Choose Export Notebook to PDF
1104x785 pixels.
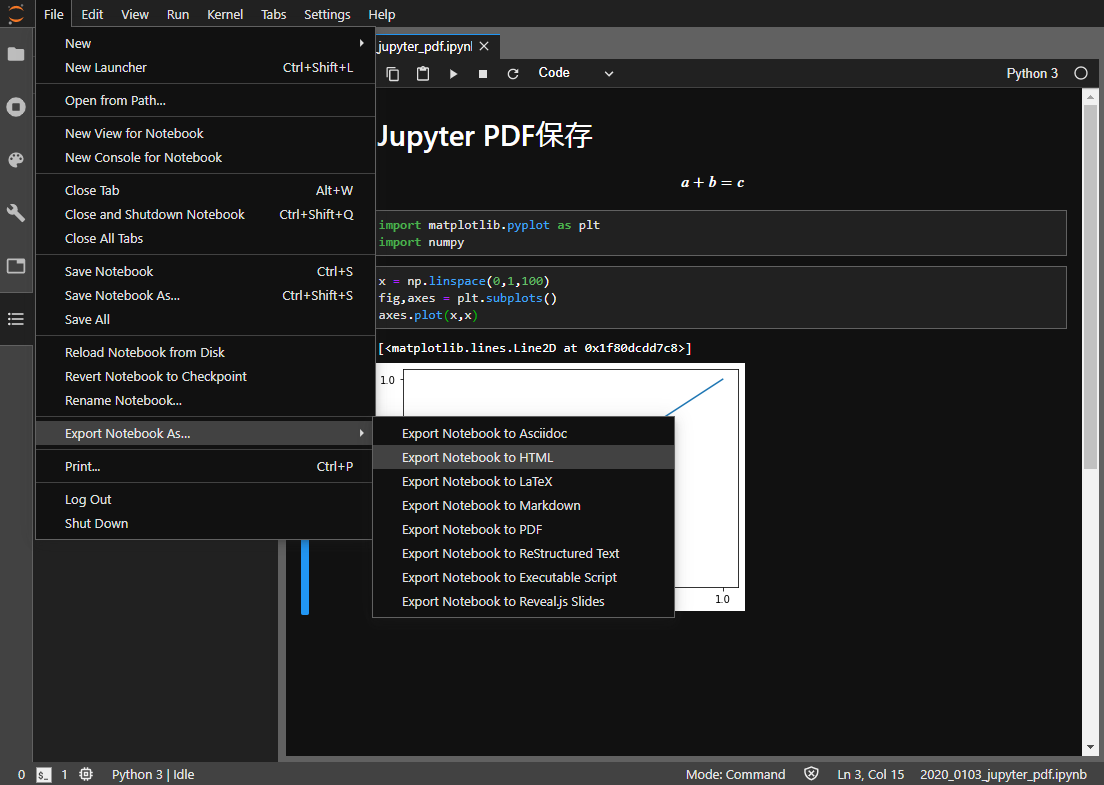click(x=523, y=529)
